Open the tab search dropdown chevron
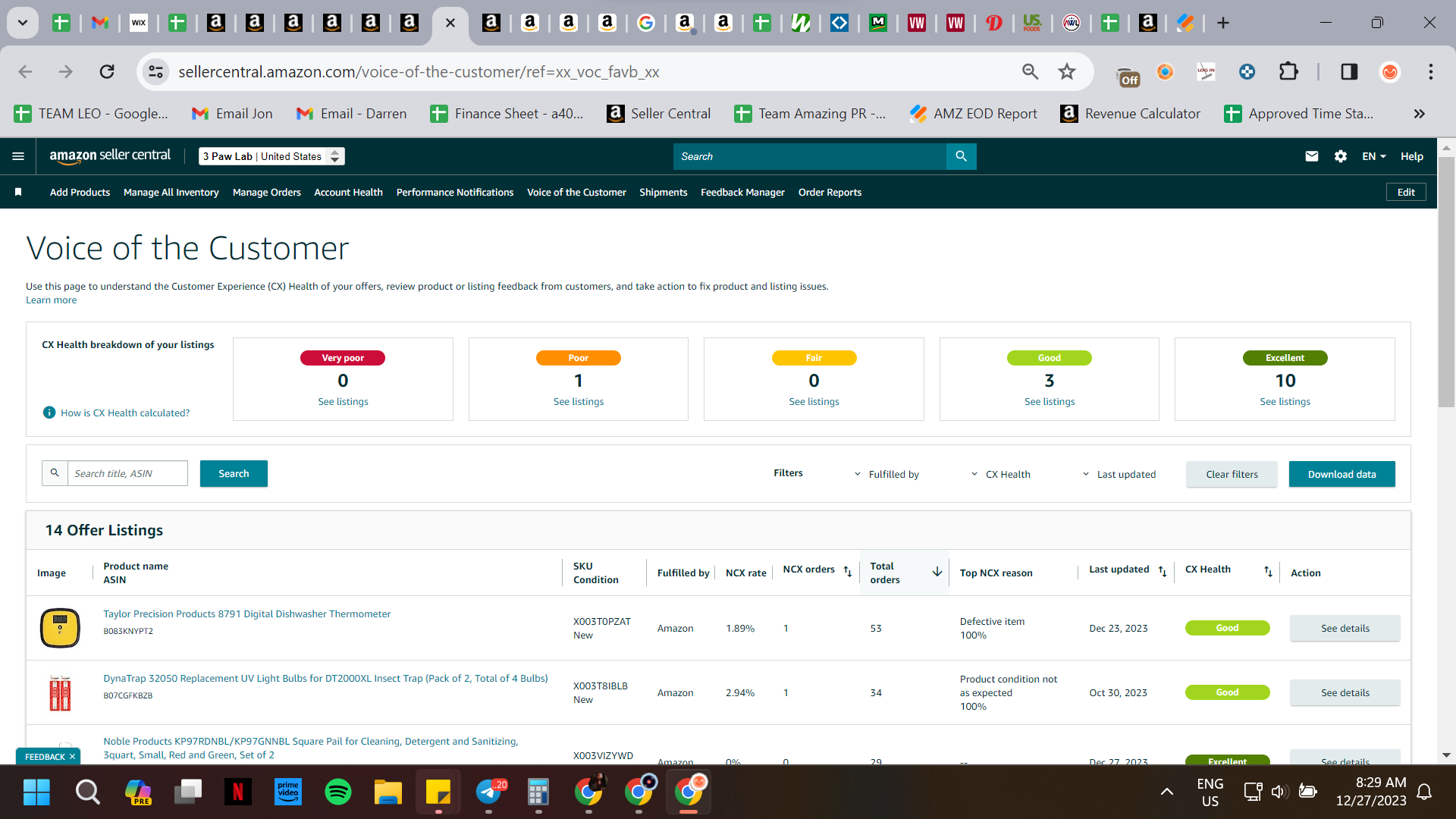The height and width of the screenshot is (819, 1456). [x=23, y=23]
